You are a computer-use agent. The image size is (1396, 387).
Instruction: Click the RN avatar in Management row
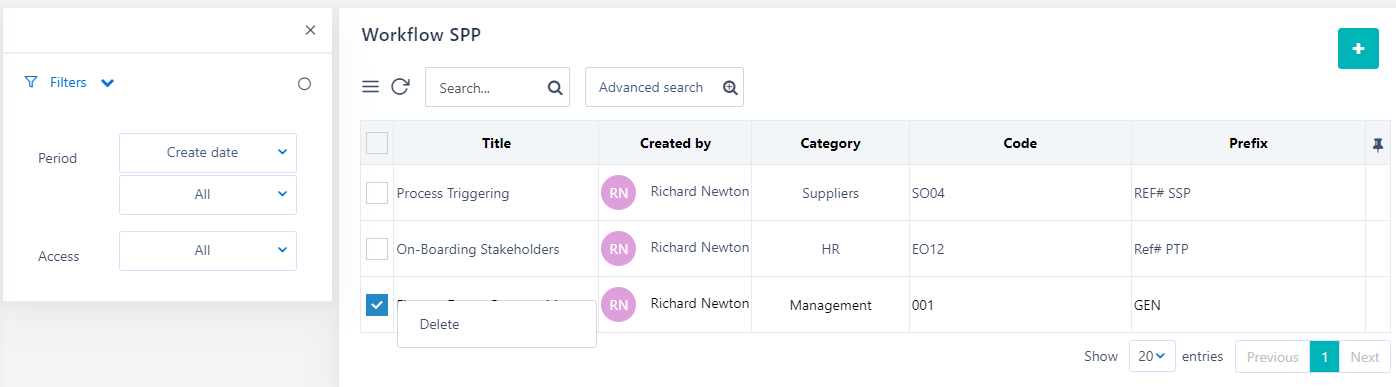[618, 305]
